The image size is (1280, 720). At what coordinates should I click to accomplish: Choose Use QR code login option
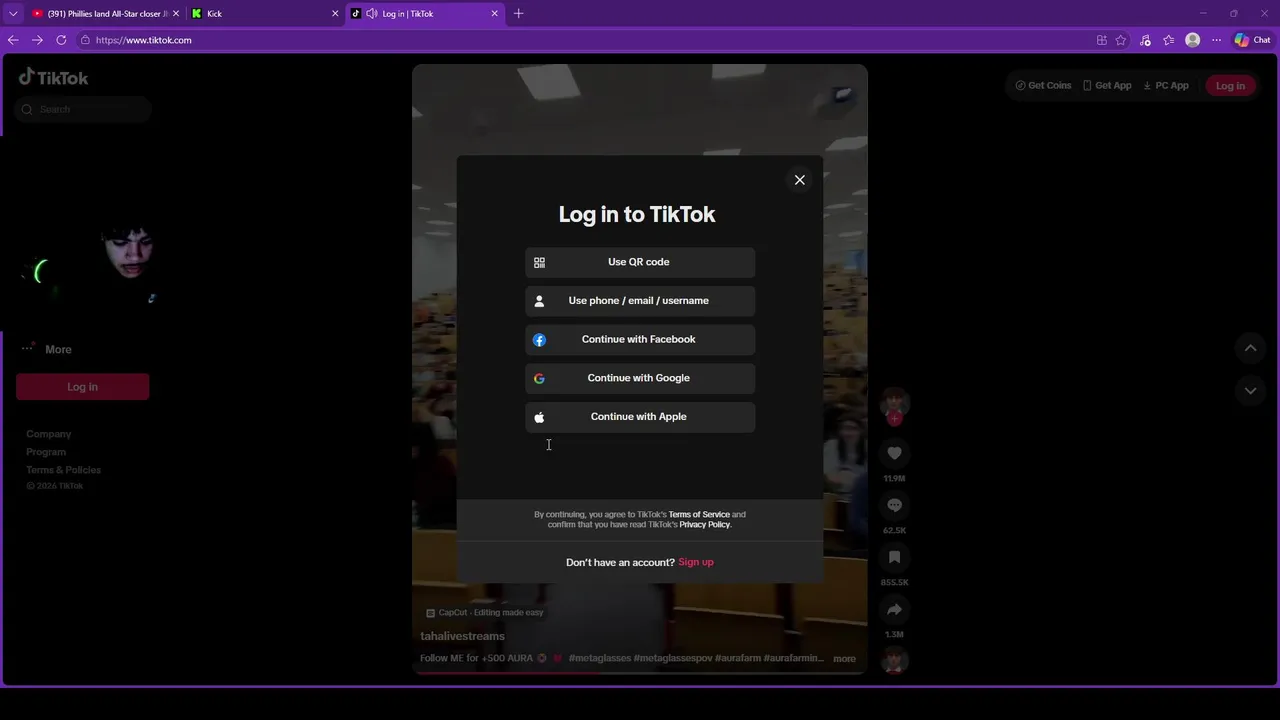click(x=640, y=262)
